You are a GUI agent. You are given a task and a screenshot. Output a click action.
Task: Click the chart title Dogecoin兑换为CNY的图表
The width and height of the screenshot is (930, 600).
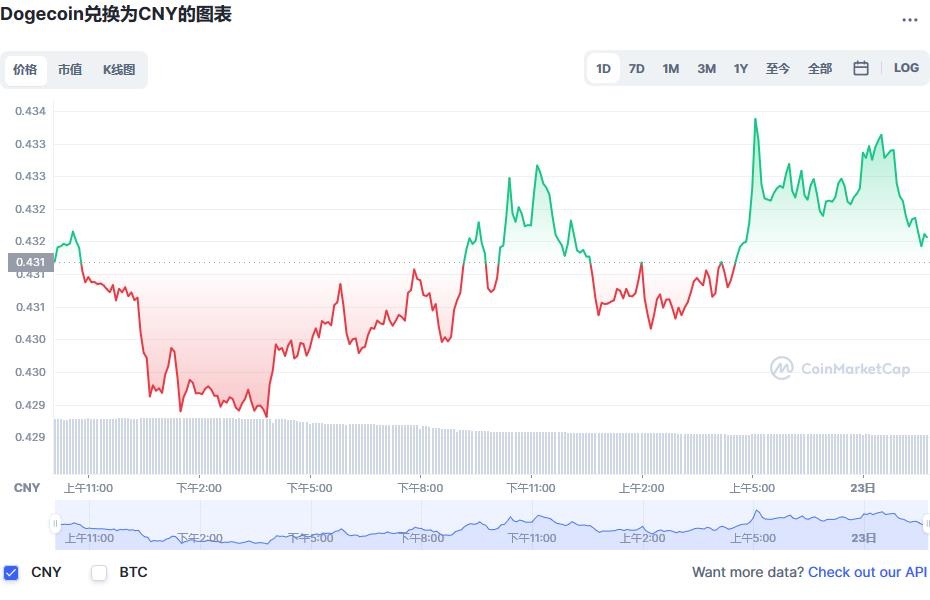118,16
